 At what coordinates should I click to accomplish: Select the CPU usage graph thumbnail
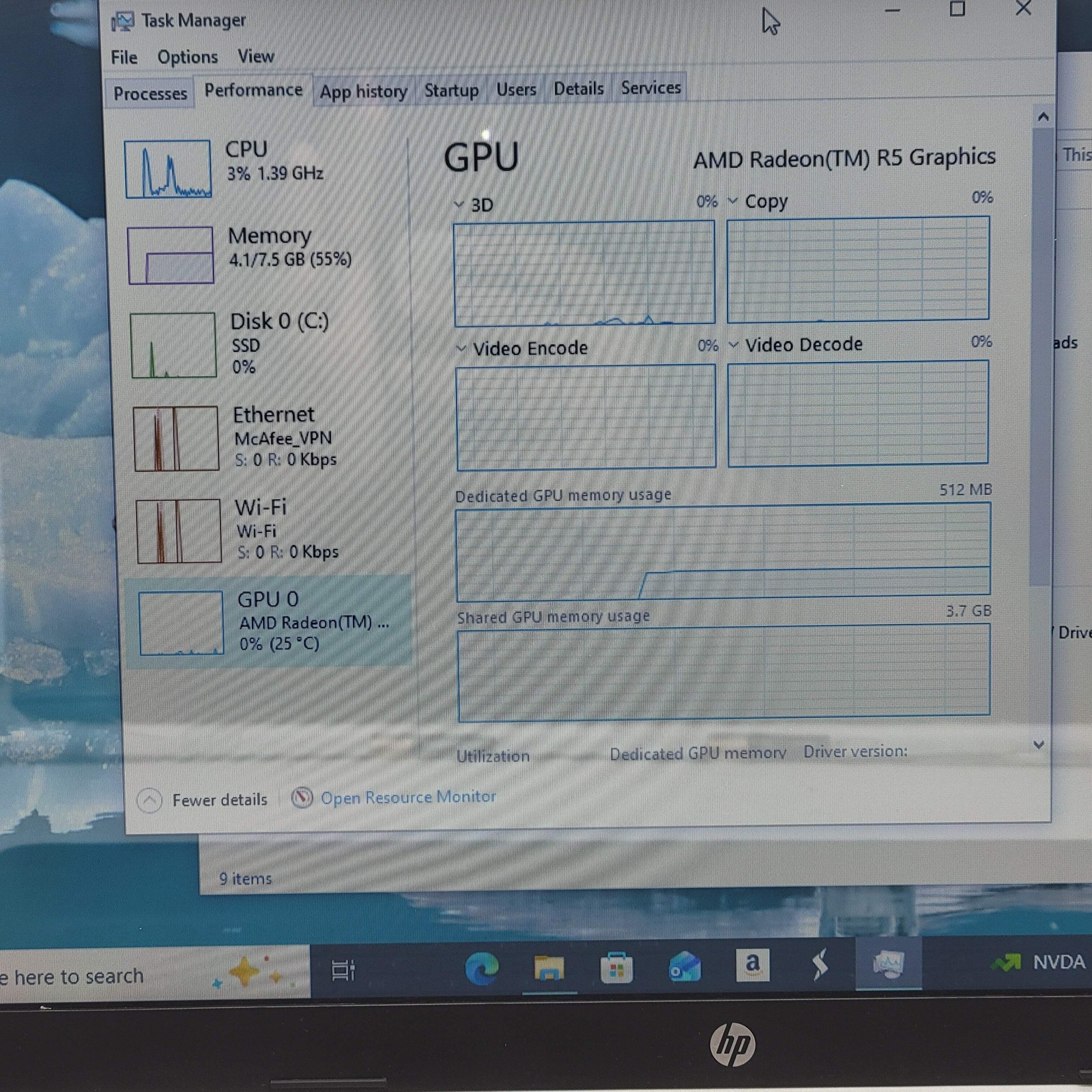(x=168, y=169)
